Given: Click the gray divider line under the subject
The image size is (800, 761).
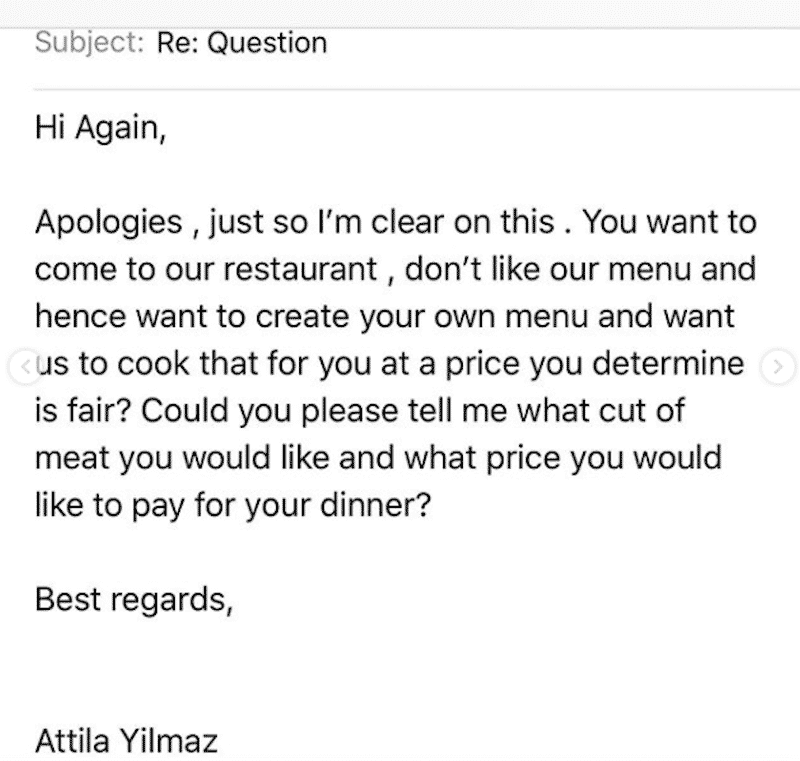Looking at the screenshot, I should pyautogui.click(x=416, y=89).
